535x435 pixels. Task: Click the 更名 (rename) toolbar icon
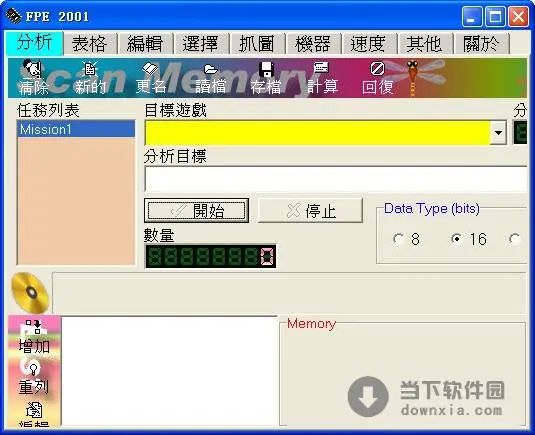click(x=150, y=69)
